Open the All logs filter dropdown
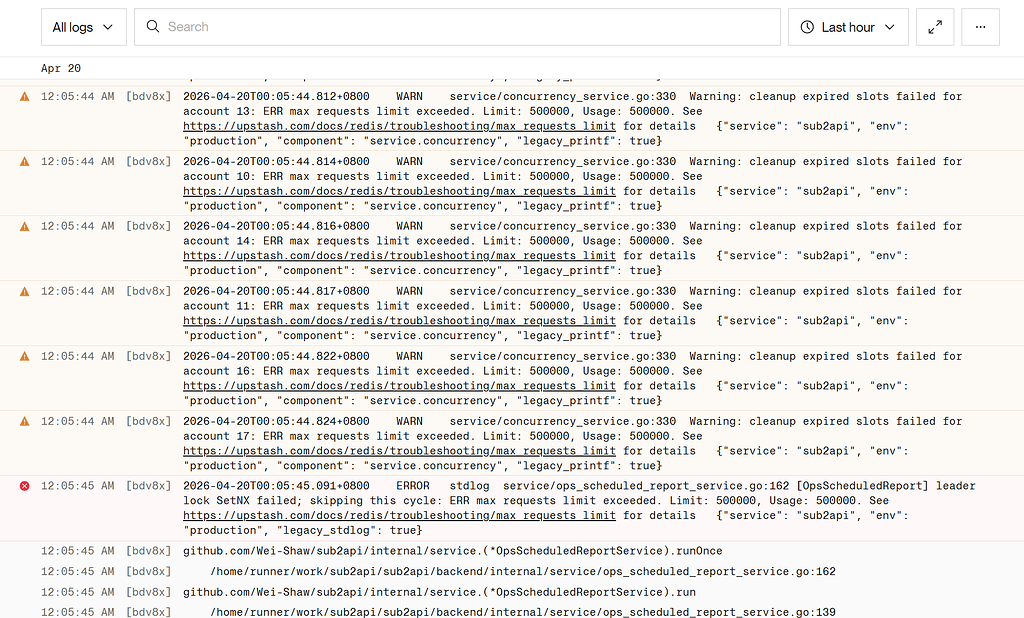 [x=84, y=27]
